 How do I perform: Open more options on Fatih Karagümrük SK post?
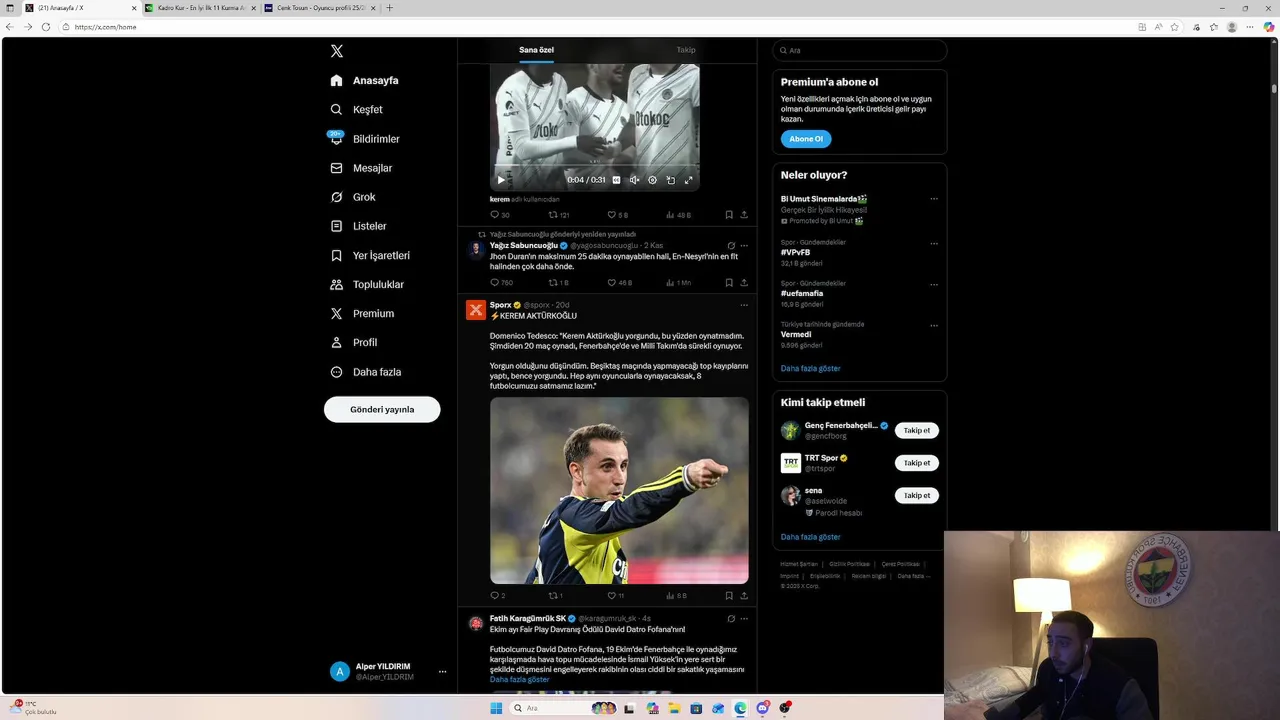744,619
